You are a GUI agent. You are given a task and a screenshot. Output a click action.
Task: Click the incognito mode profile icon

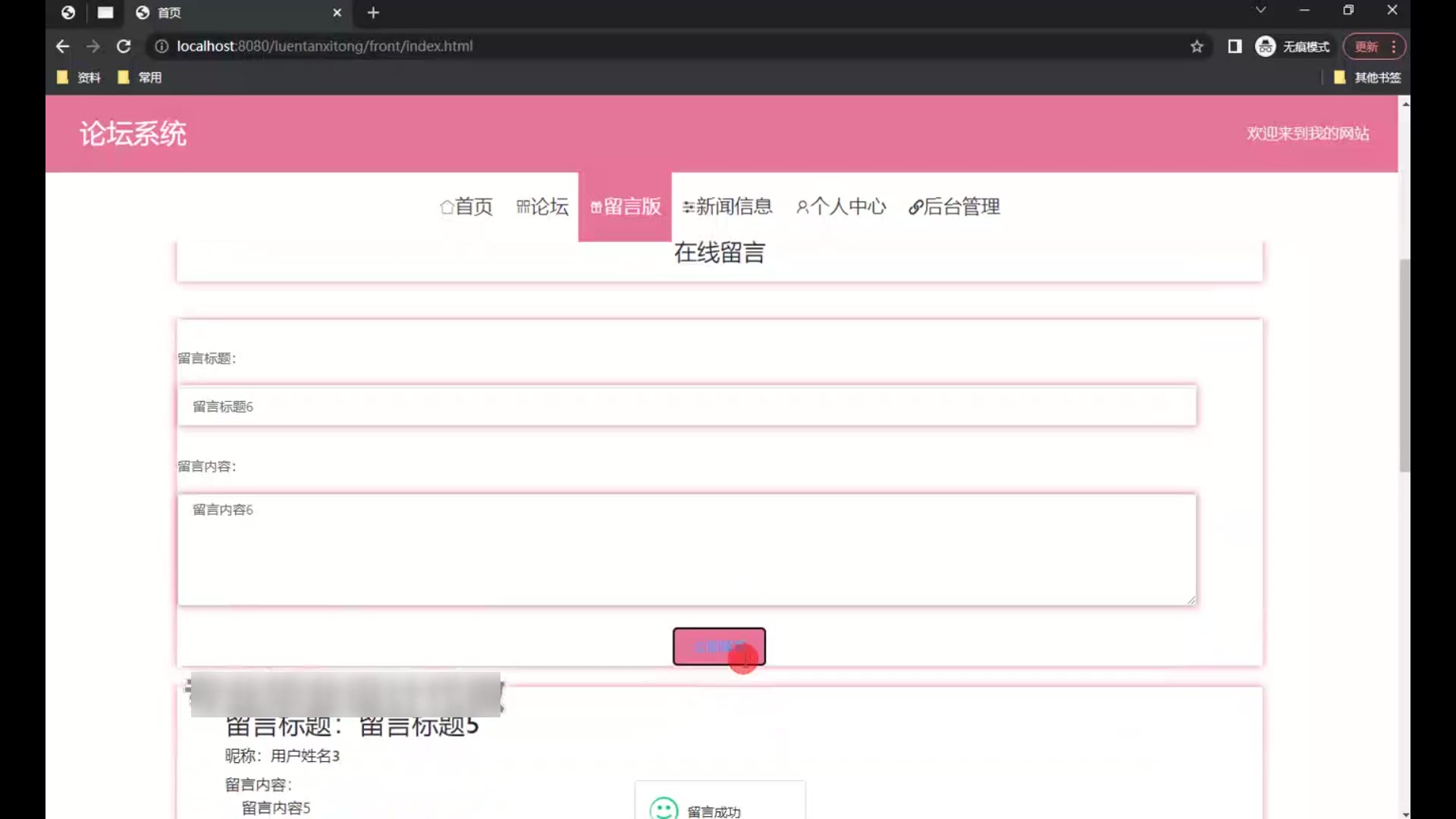click(x=1265, y=46)
